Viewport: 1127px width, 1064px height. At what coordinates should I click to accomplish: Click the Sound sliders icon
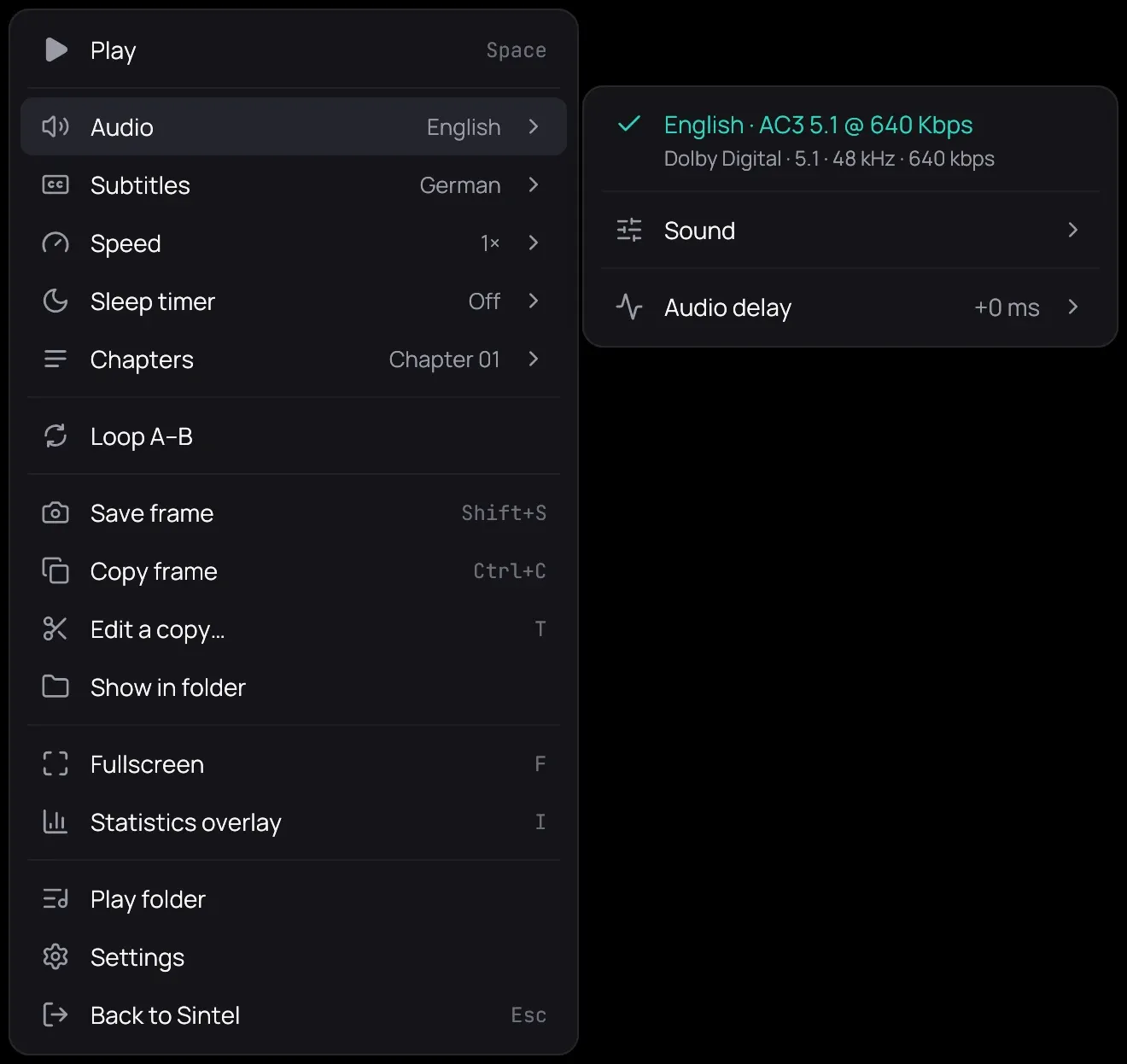click(629, 230)
